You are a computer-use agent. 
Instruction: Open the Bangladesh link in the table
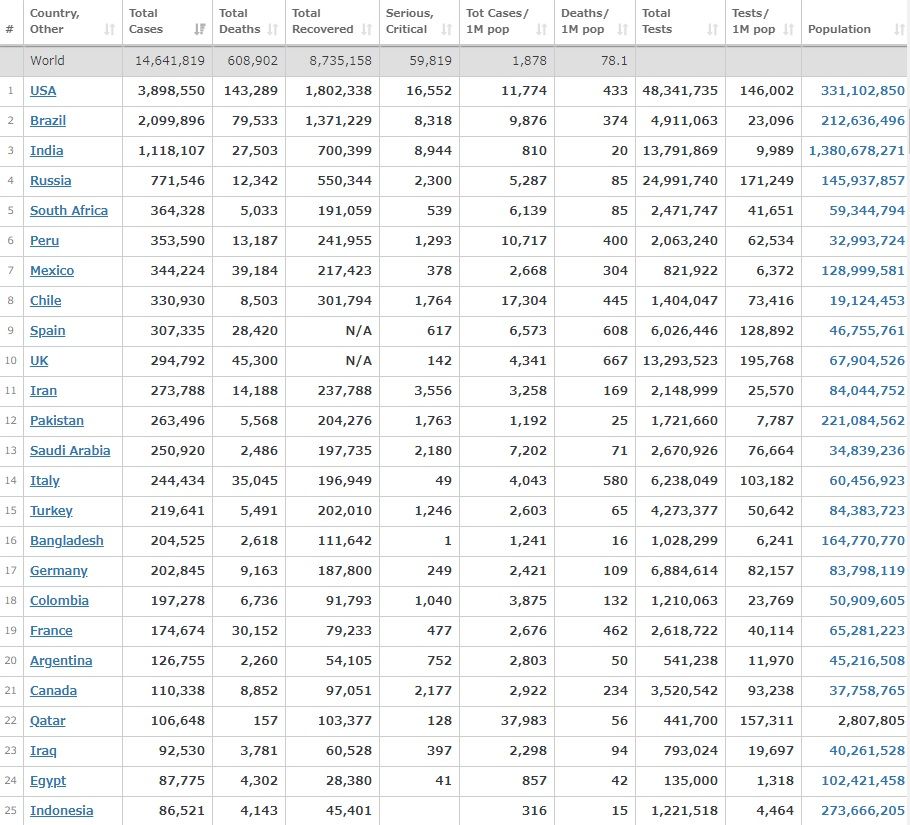[67, 540]
